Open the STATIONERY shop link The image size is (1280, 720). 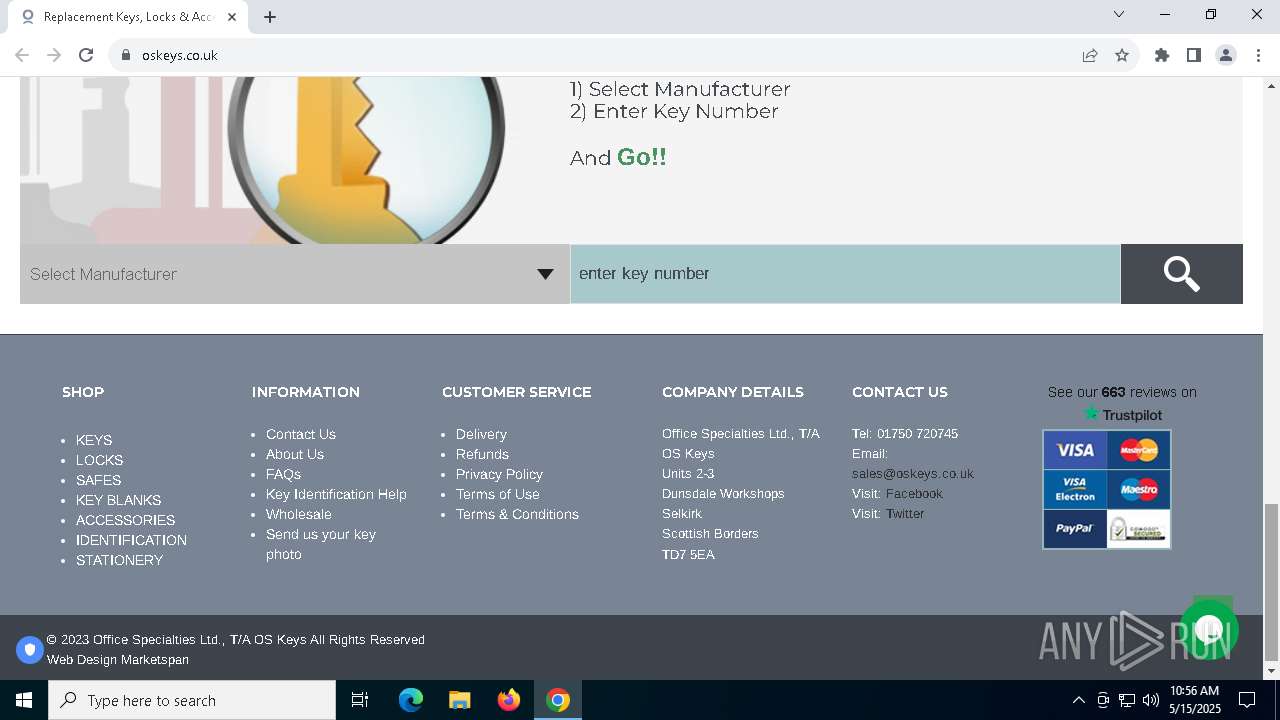[x=119, y=560]
